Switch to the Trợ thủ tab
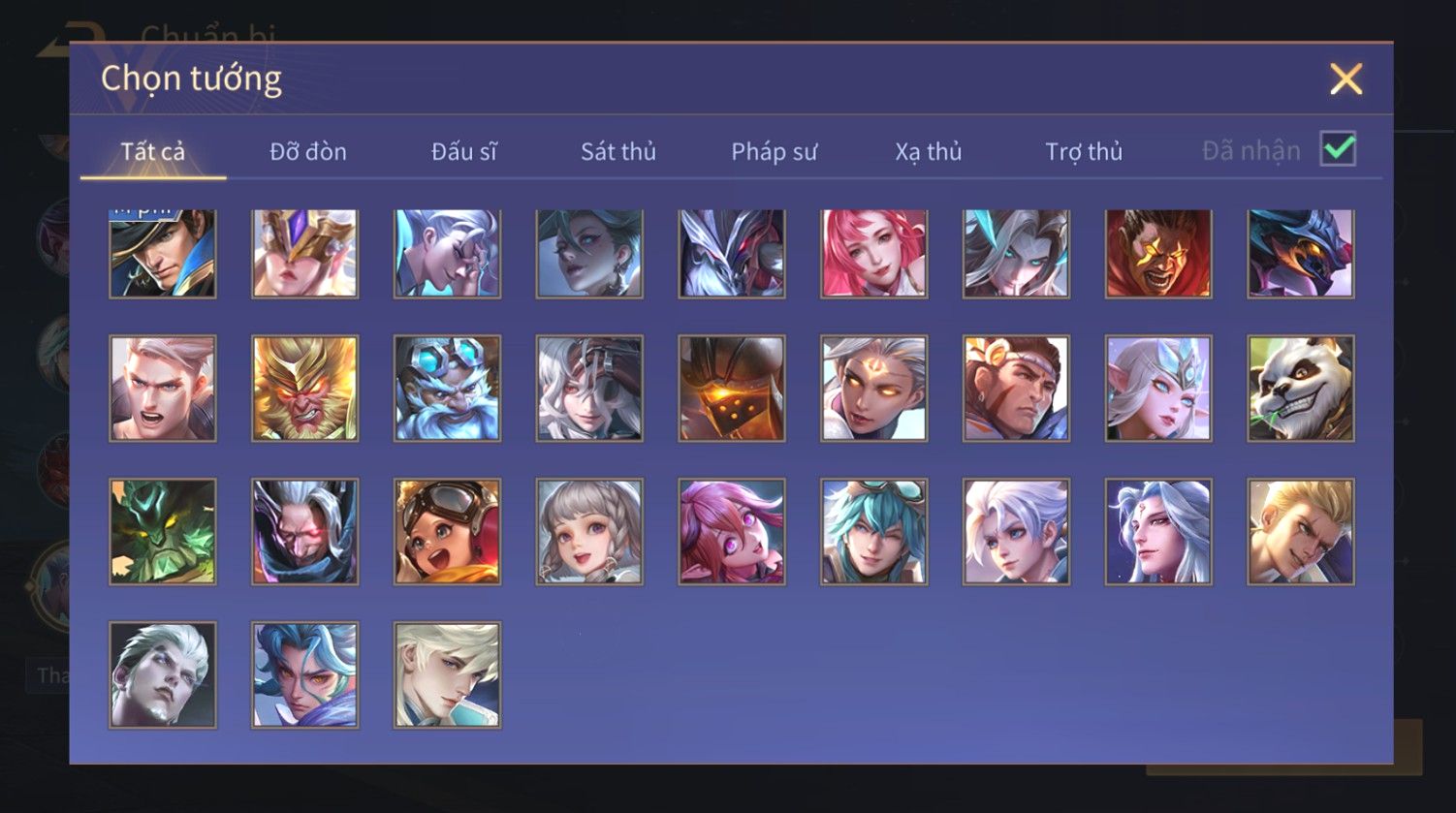This screenshot has height=813, width=1456. (x=1084, y=152)
